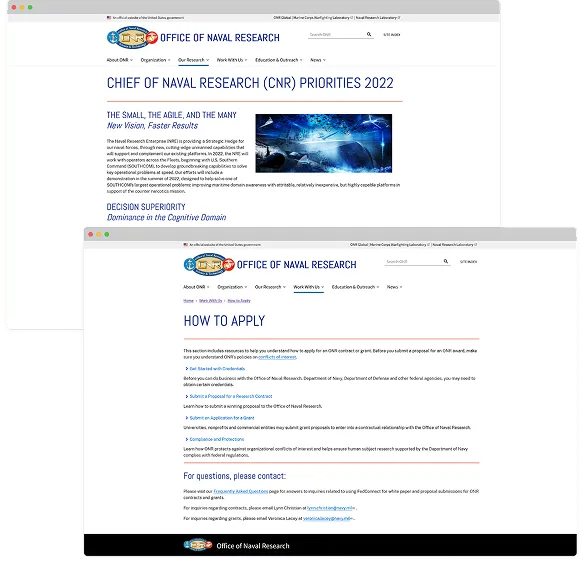
Task: Expand Our Research menu in the How To Apply window
Action: pyautogui.click(x=270, y=287)
